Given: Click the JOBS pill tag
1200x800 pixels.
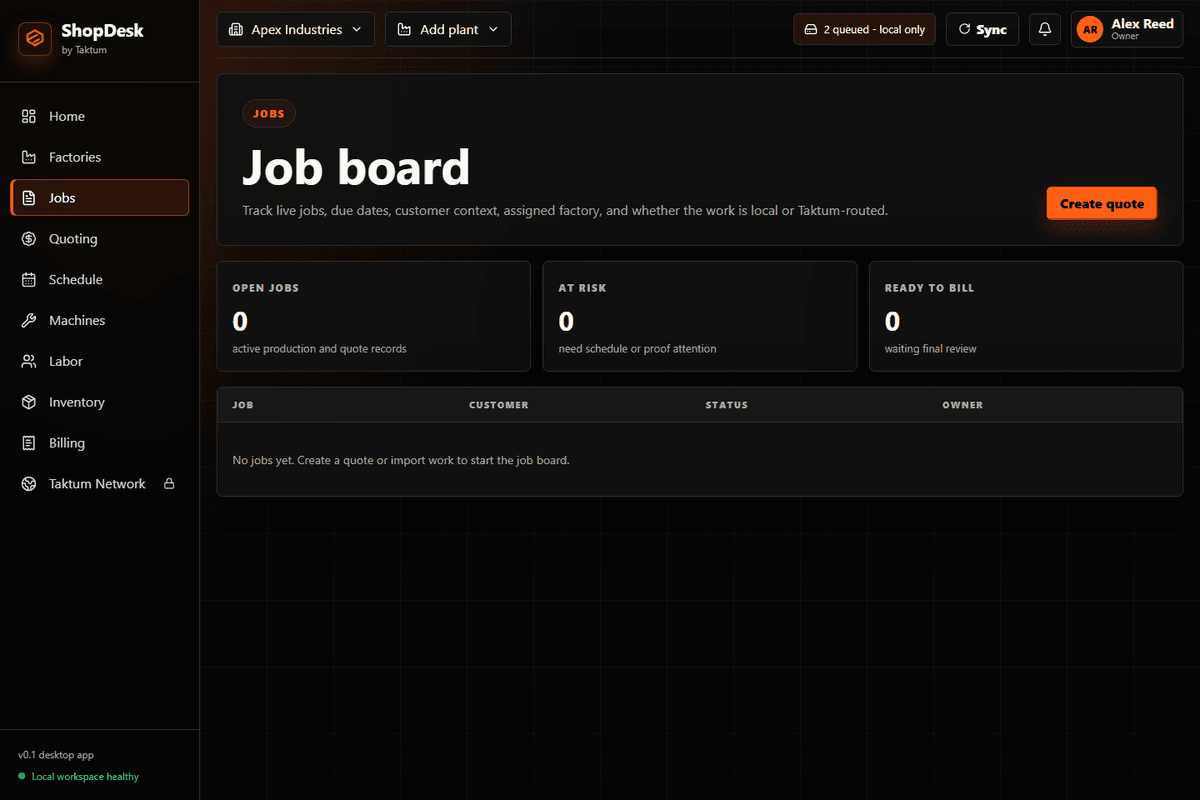Looking at the screenshot, I should click(x=269, y=114).
